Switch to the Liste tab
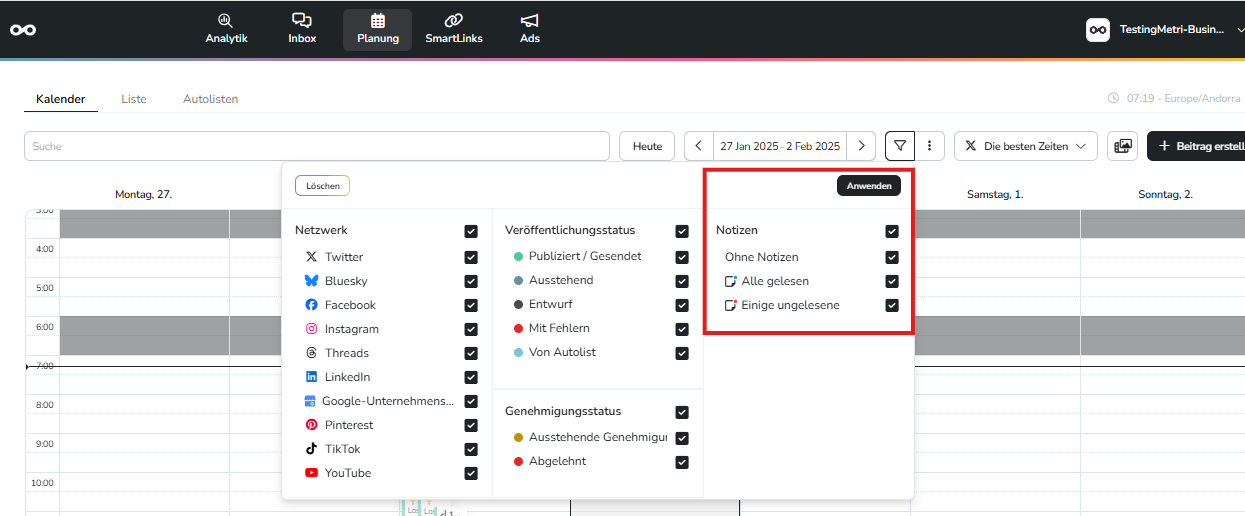 click(134, 99)
